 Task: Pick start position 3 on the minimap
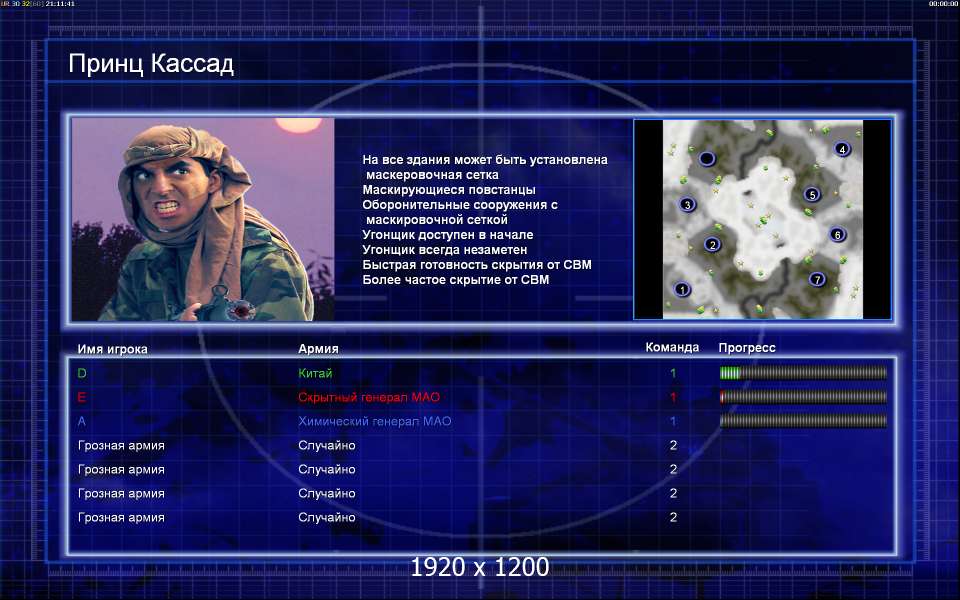coord(688,204)
